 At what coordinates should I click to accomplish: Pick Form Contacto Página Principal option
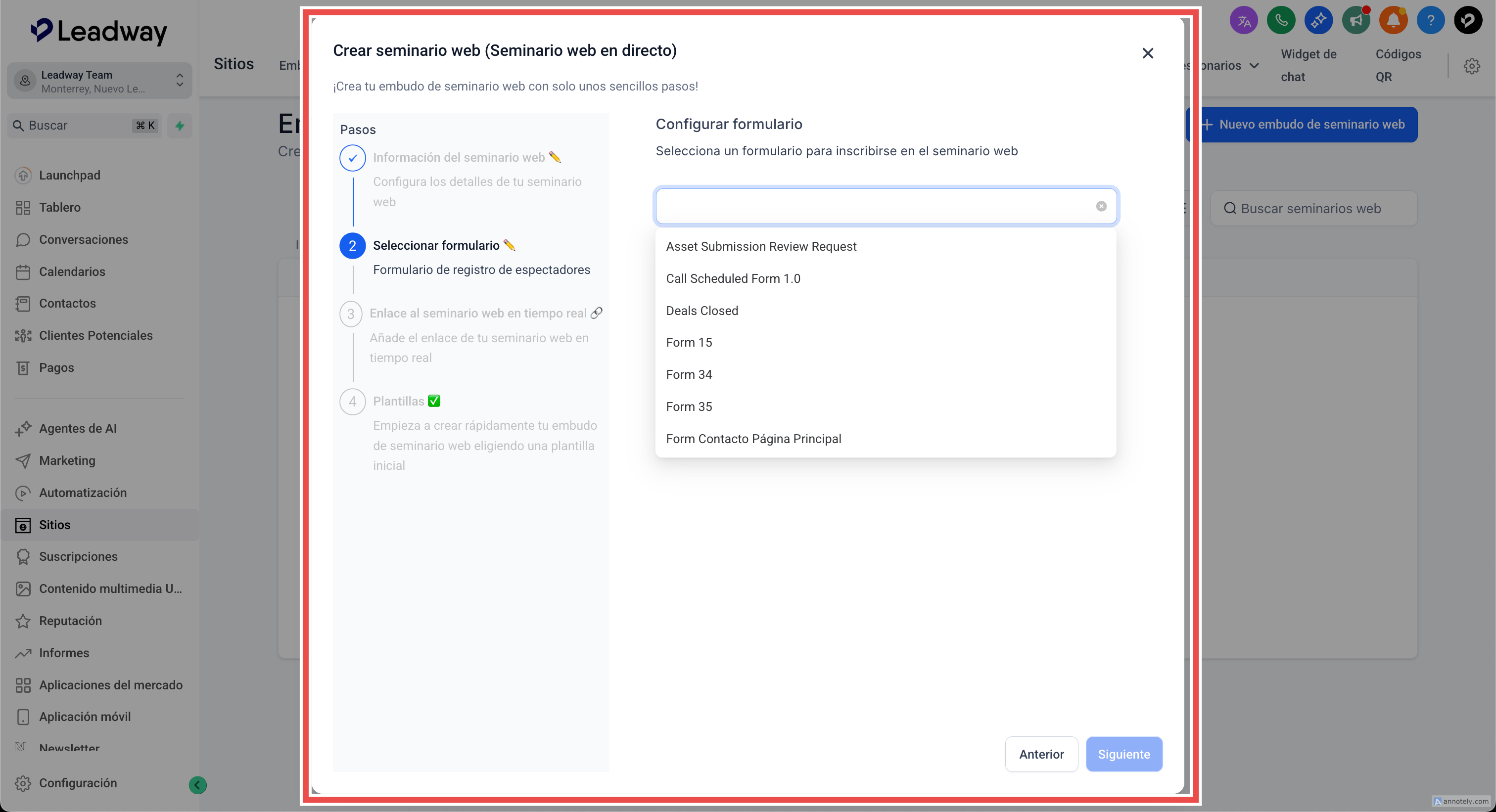[x=753, y=439]
